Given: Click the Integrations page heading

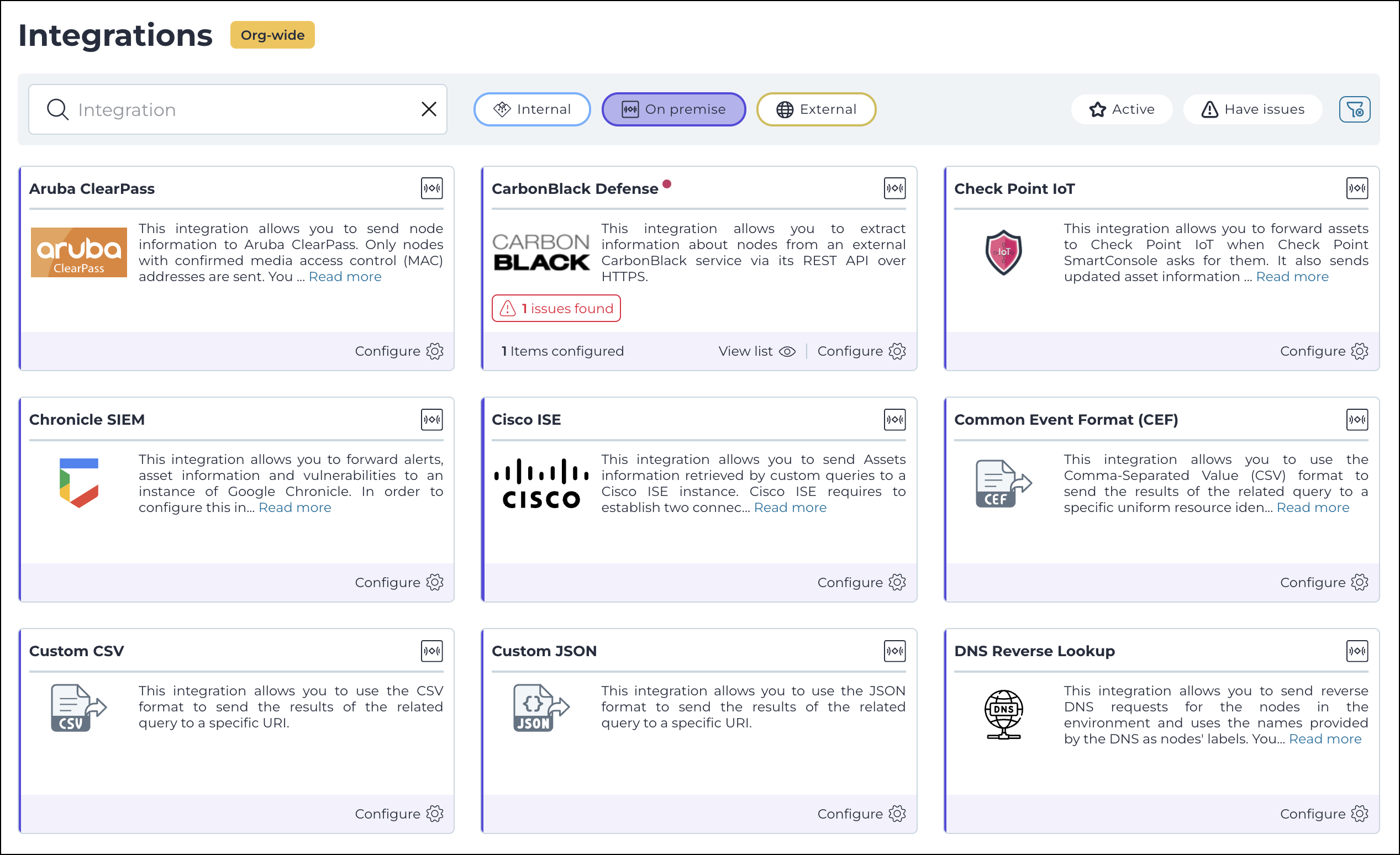Looking at the screenshot, I should (115, 35).
